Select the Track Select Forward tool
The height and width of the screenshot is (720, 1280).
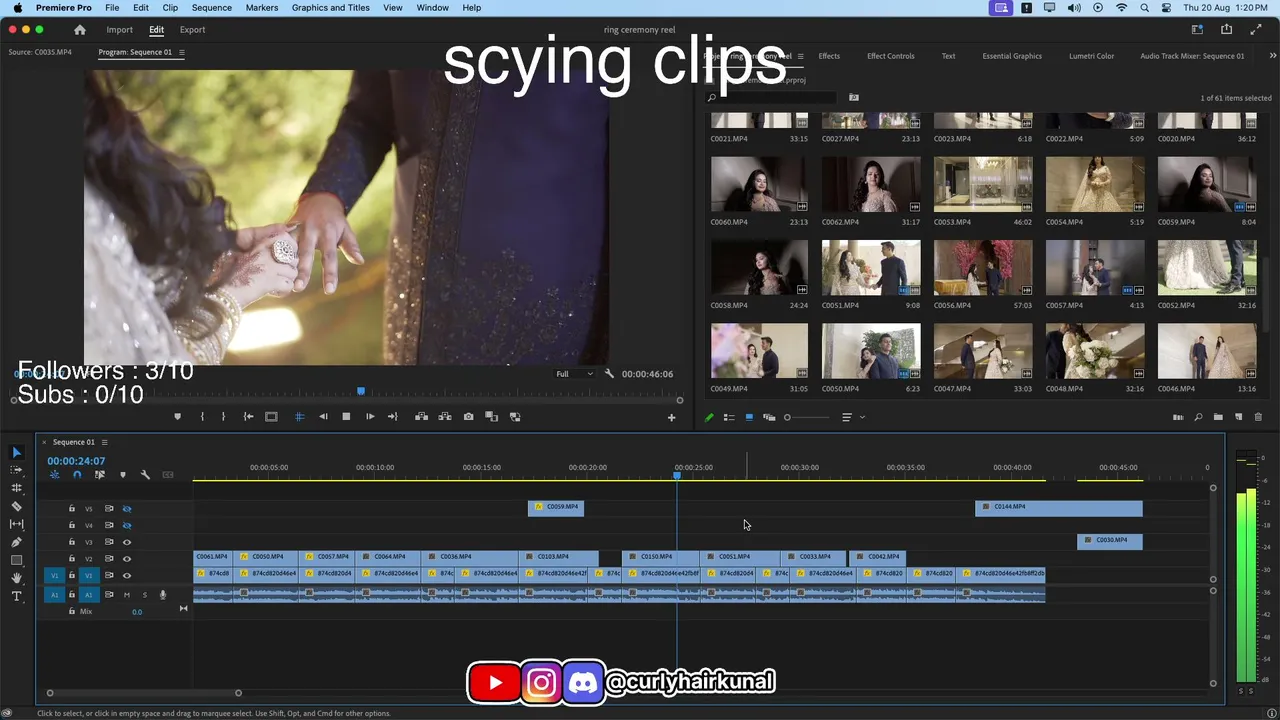(x=16, y=470)
